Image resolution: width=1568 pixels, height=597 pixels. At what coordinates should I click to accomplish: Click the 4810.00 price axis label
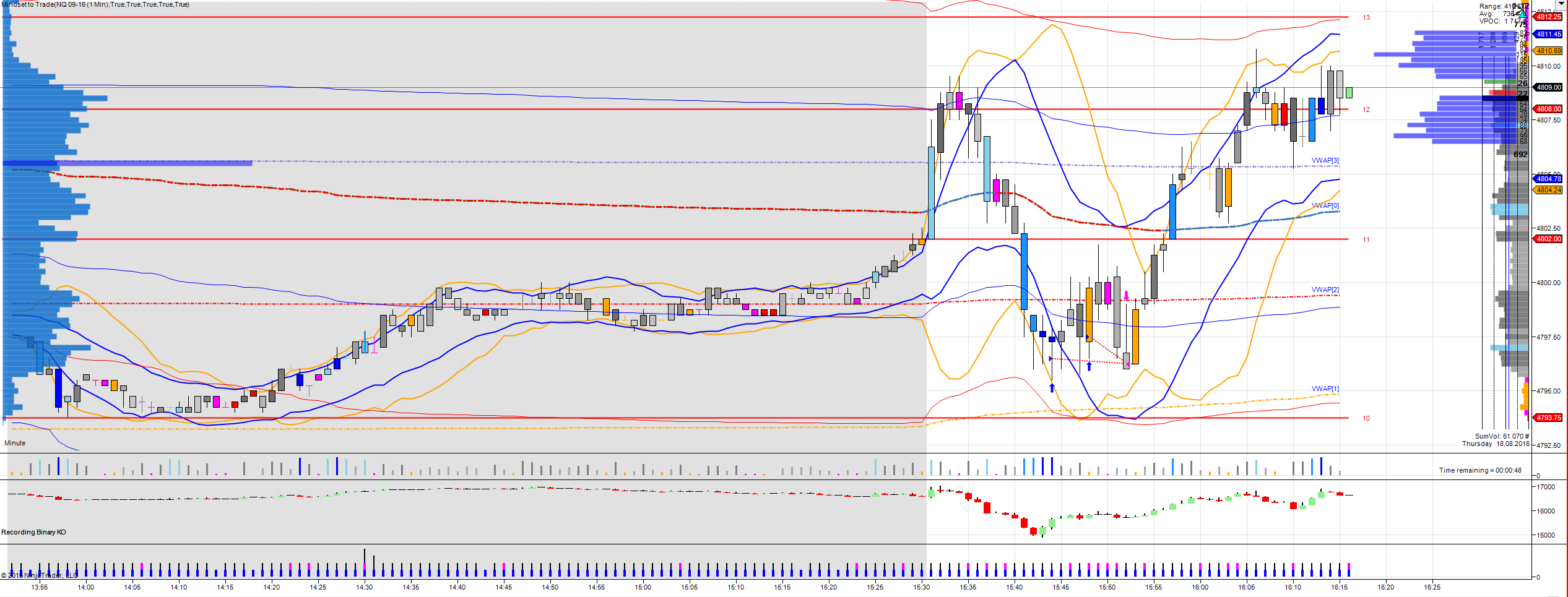point(1548,66)
